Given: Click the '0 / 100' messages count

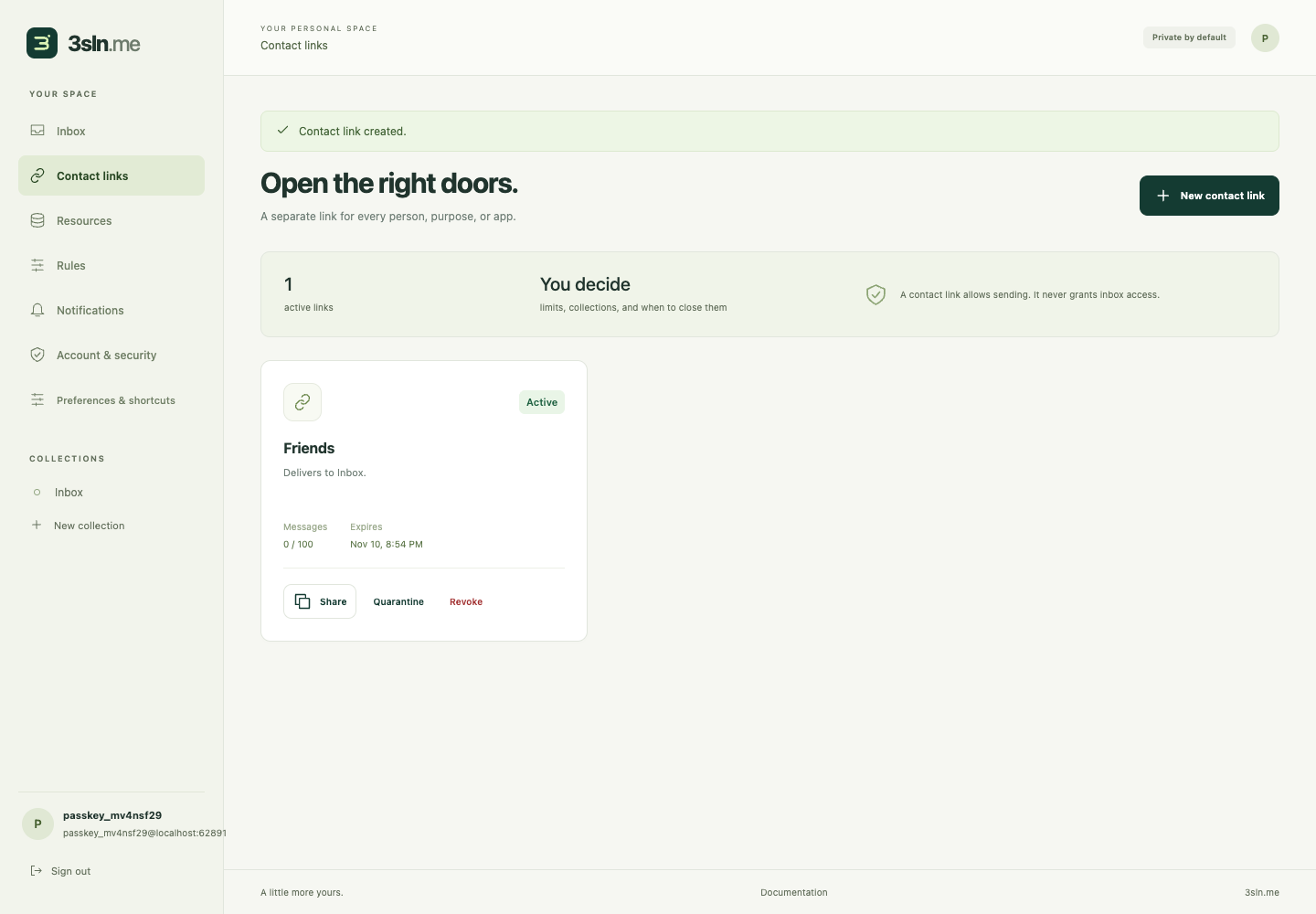Looking at the screenshot, I should 298,544.
